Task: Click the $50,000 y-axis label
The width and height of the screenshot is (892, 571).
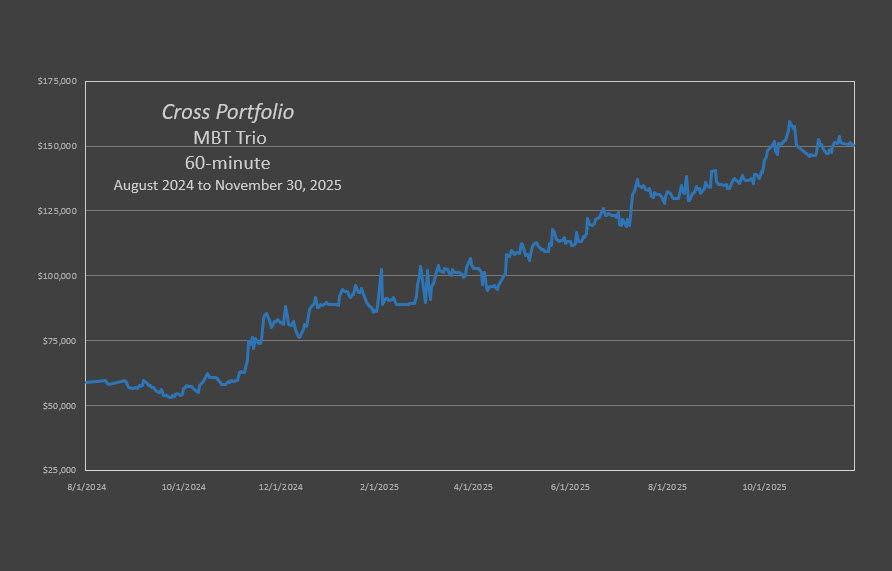Action: [x=61, y=406]
